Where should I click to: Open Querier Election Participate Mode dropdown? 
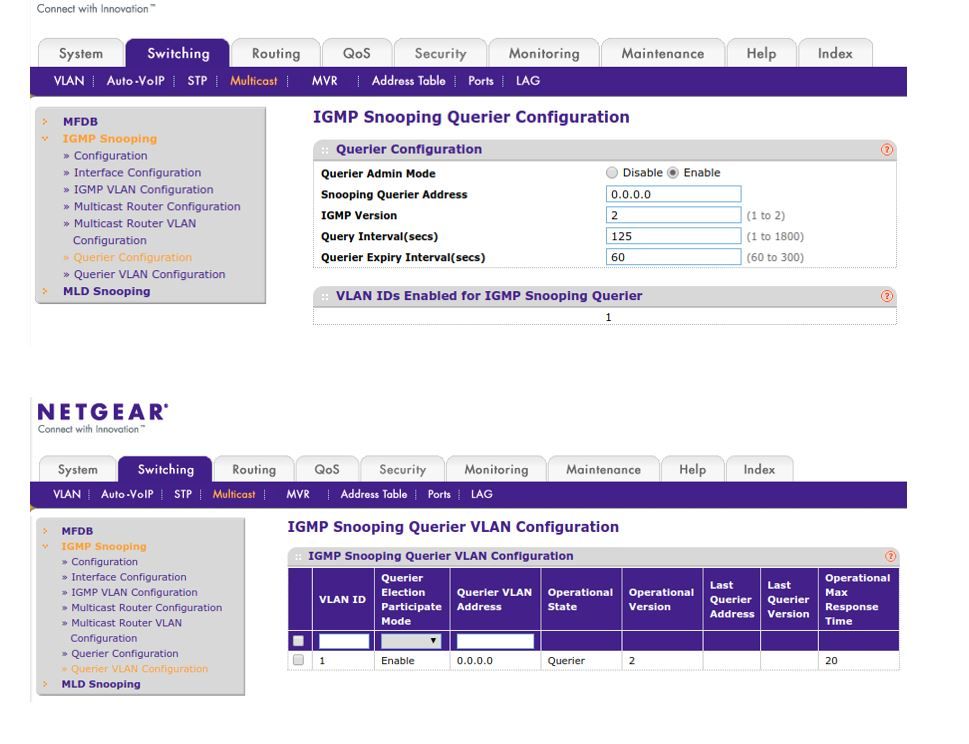click(x=410, y=641)
